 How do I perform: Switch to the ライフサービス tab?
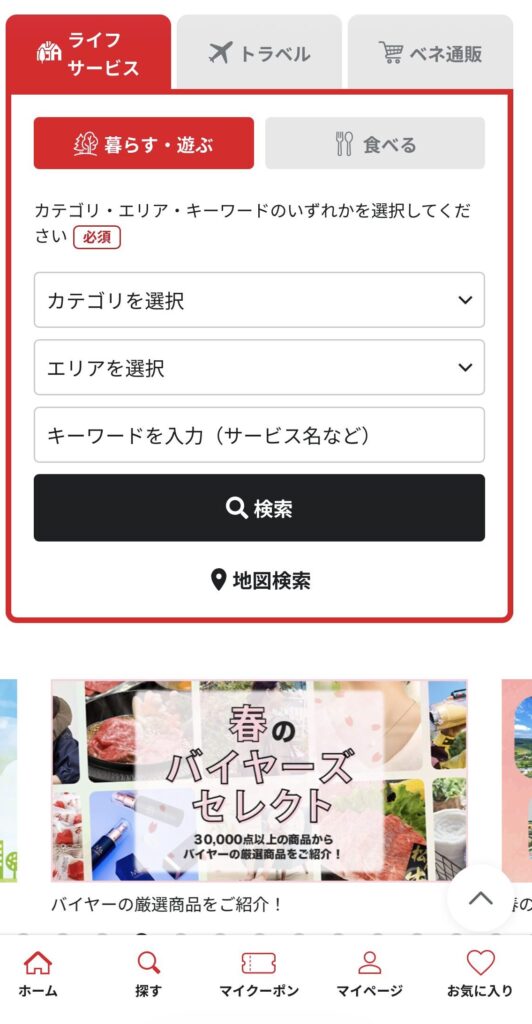[89, 52]
